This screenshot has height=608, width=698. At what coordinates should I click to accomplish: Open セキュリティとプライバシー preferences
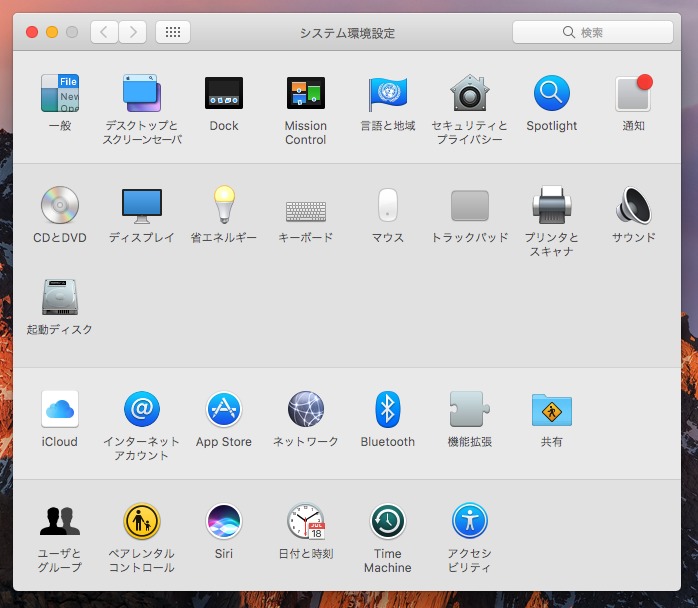pos(470,93)
